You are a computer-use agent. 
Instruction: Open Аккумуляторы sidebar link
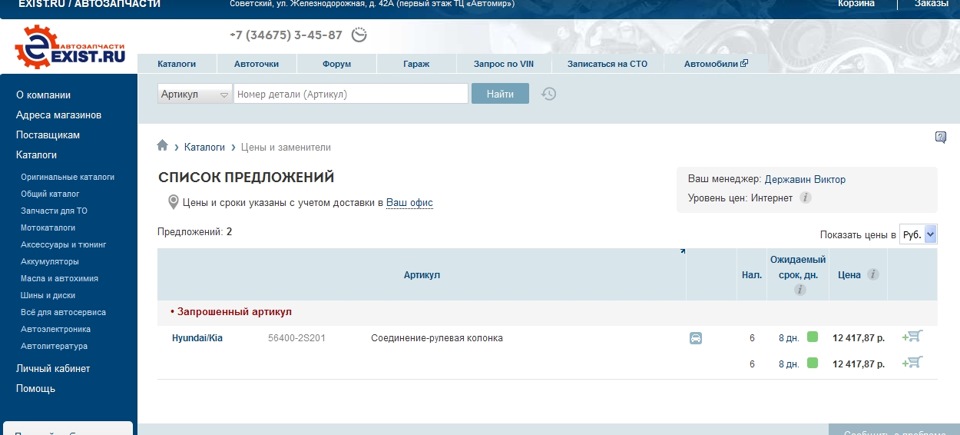(x=50, y=262)
